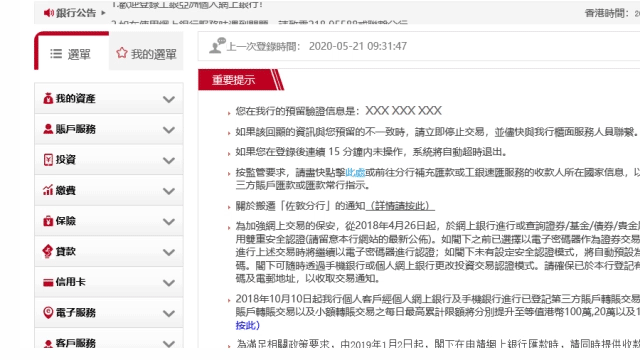Expand the 賬戶服務 chevron
The image size is (640, 360).
[x=169, y=130]
